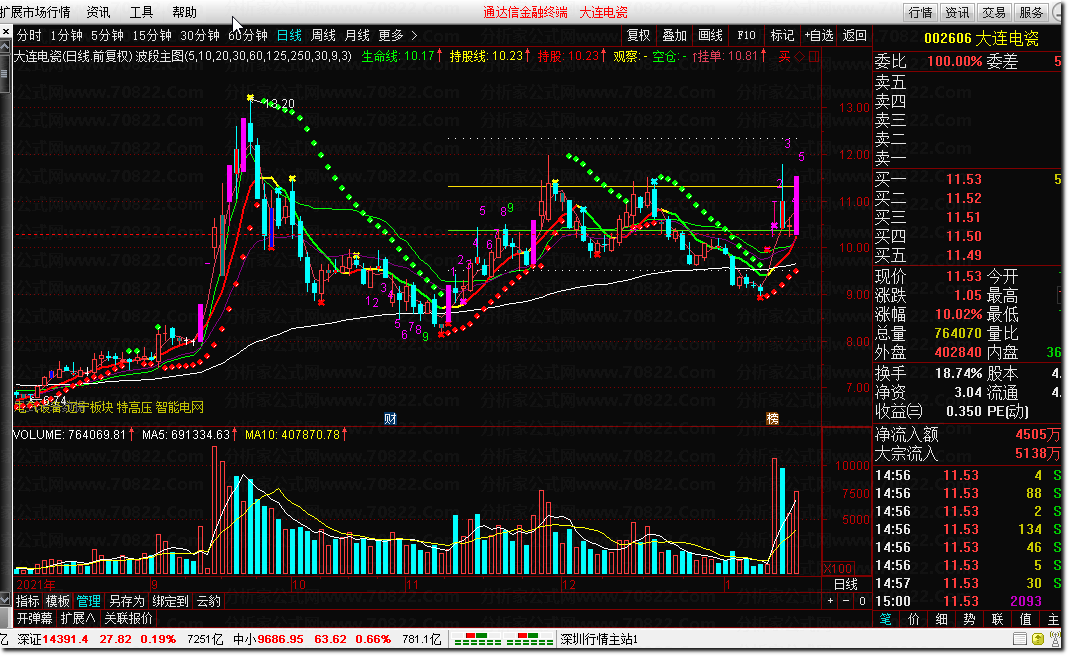Select the 值 value tab

point(1026,619)
